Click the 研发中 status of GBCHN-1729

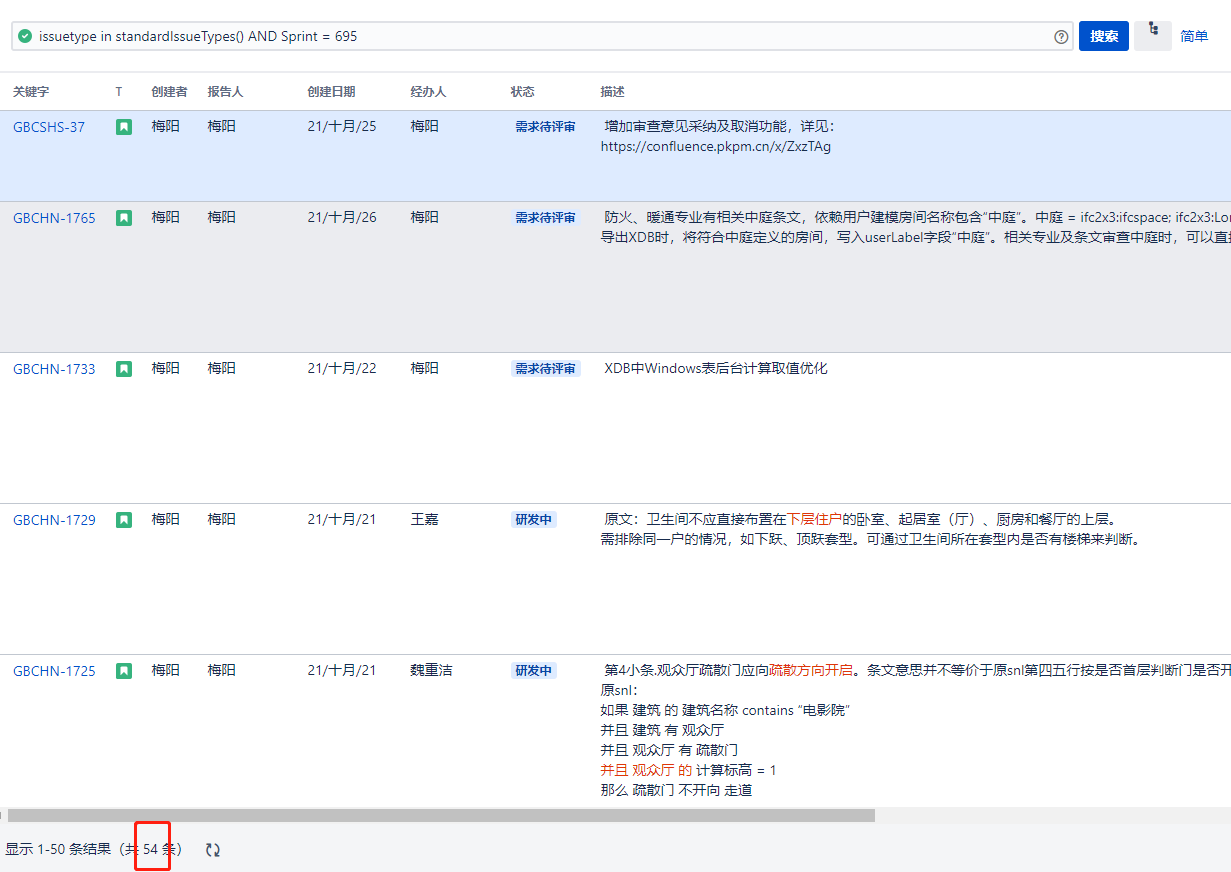(533, 520)
